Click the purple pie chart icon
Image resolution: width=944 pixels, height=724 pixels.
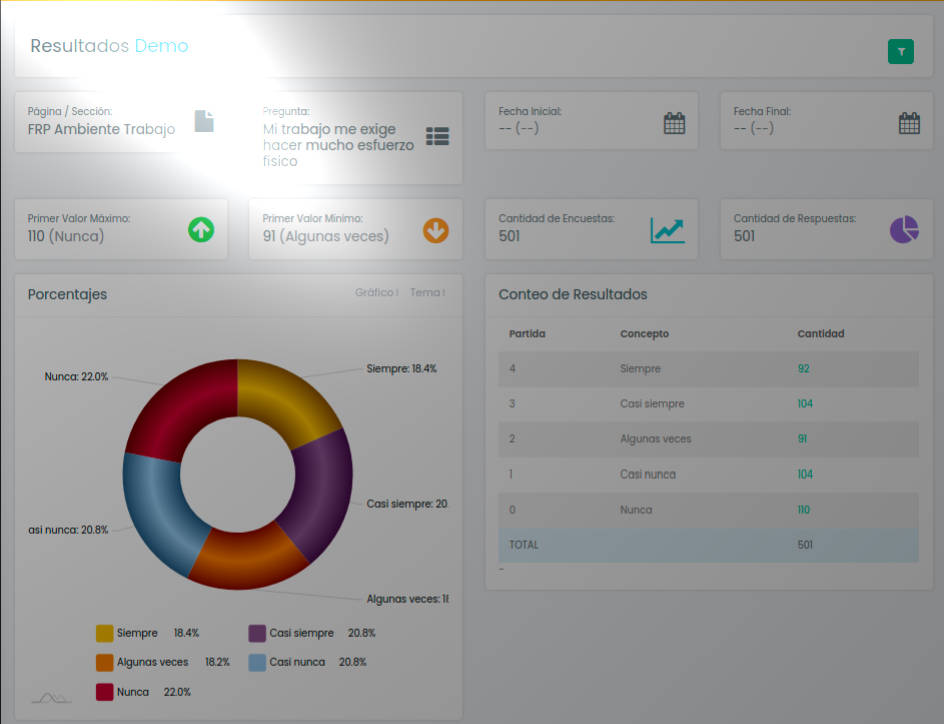pyautogui.click(x=904, y=230)
